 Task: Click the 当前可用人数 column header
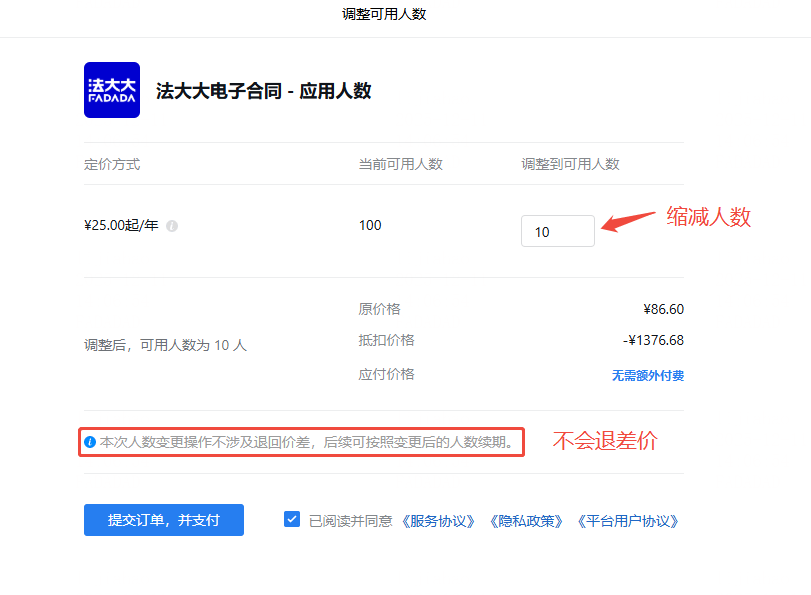(401, 165)
